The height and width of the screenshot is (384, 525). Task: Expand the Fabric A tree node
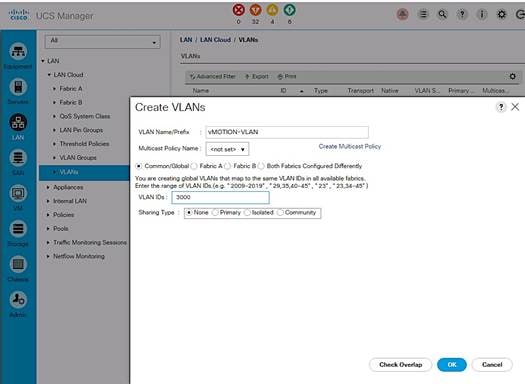[x=55, y=89]
